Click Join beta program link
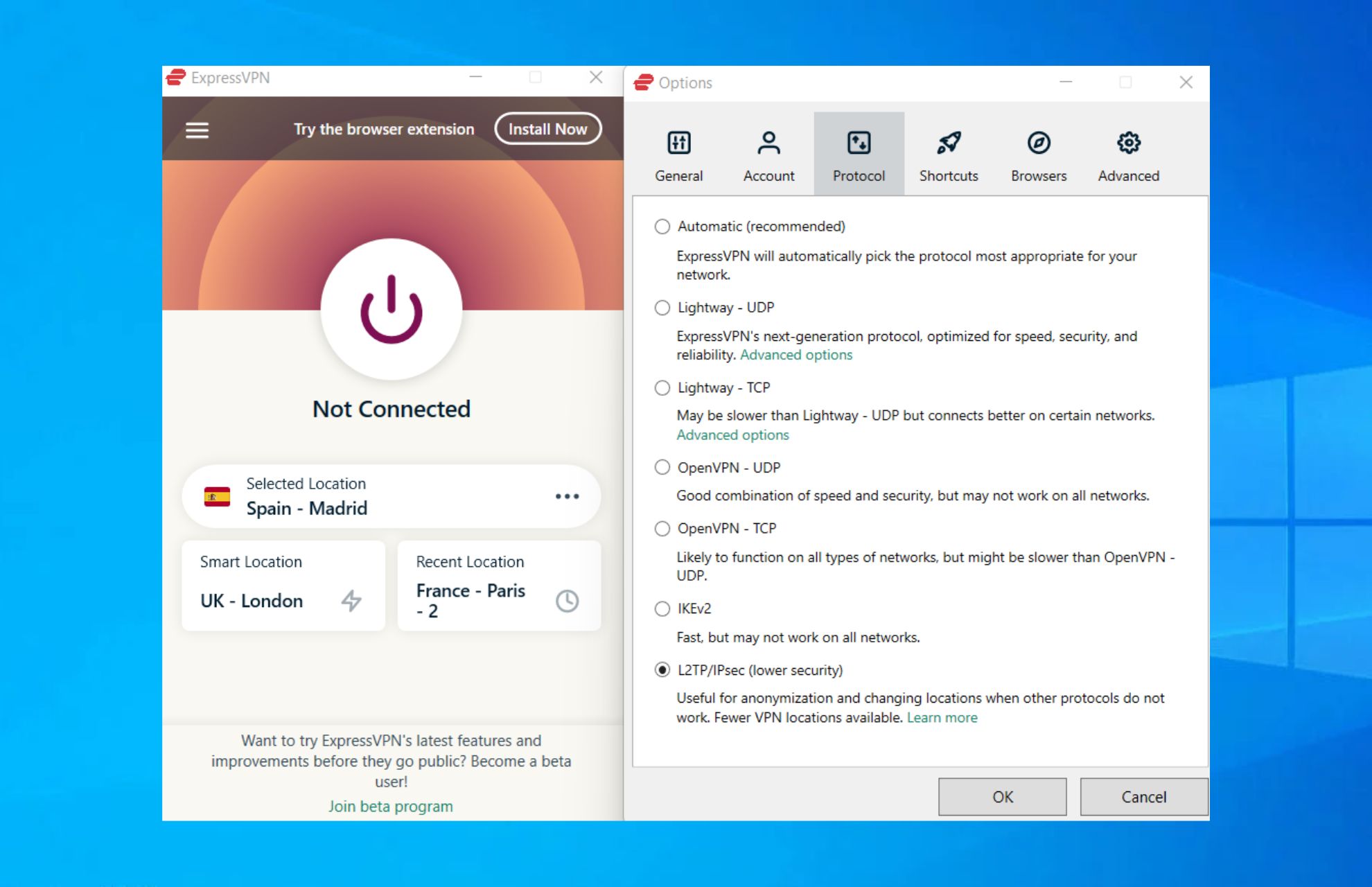Image resolution: width=1372 pixels, height=887 pixels. click(x=391, y=807)
